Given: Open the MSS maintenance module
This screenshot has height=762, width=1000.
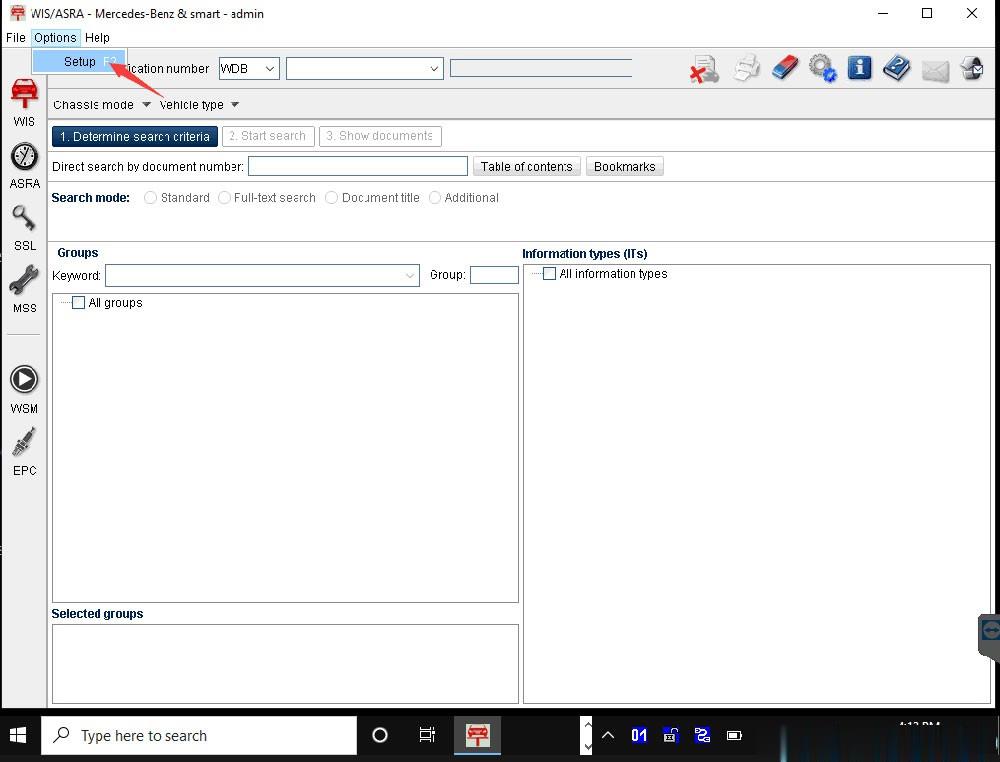Looking at the screenshot, I should coord(24,289).
